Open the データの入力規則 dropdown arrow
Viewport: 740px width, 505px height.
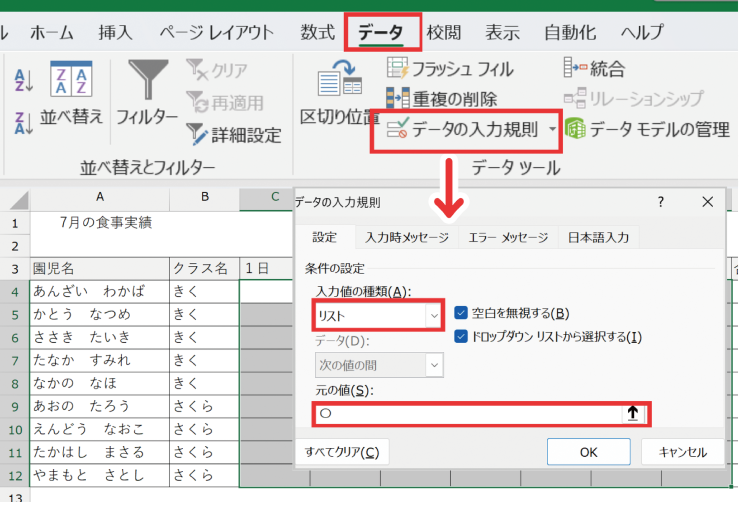coord(551,130)
